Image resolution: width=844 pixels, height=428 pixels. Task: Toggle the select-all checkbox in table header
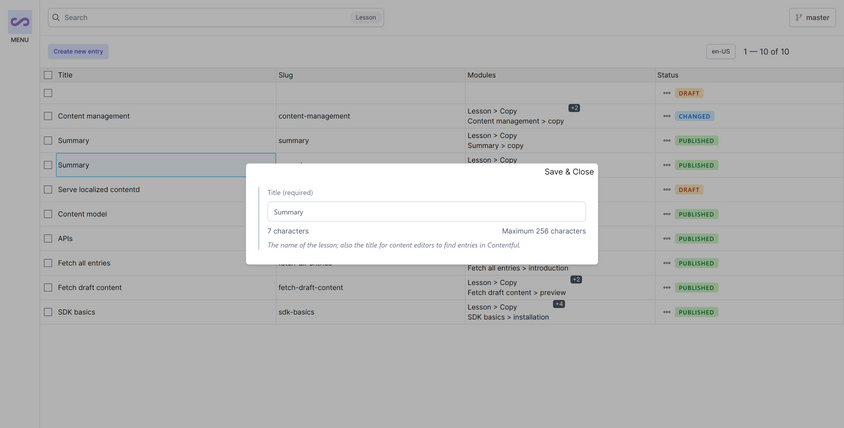tap(48, 75)
